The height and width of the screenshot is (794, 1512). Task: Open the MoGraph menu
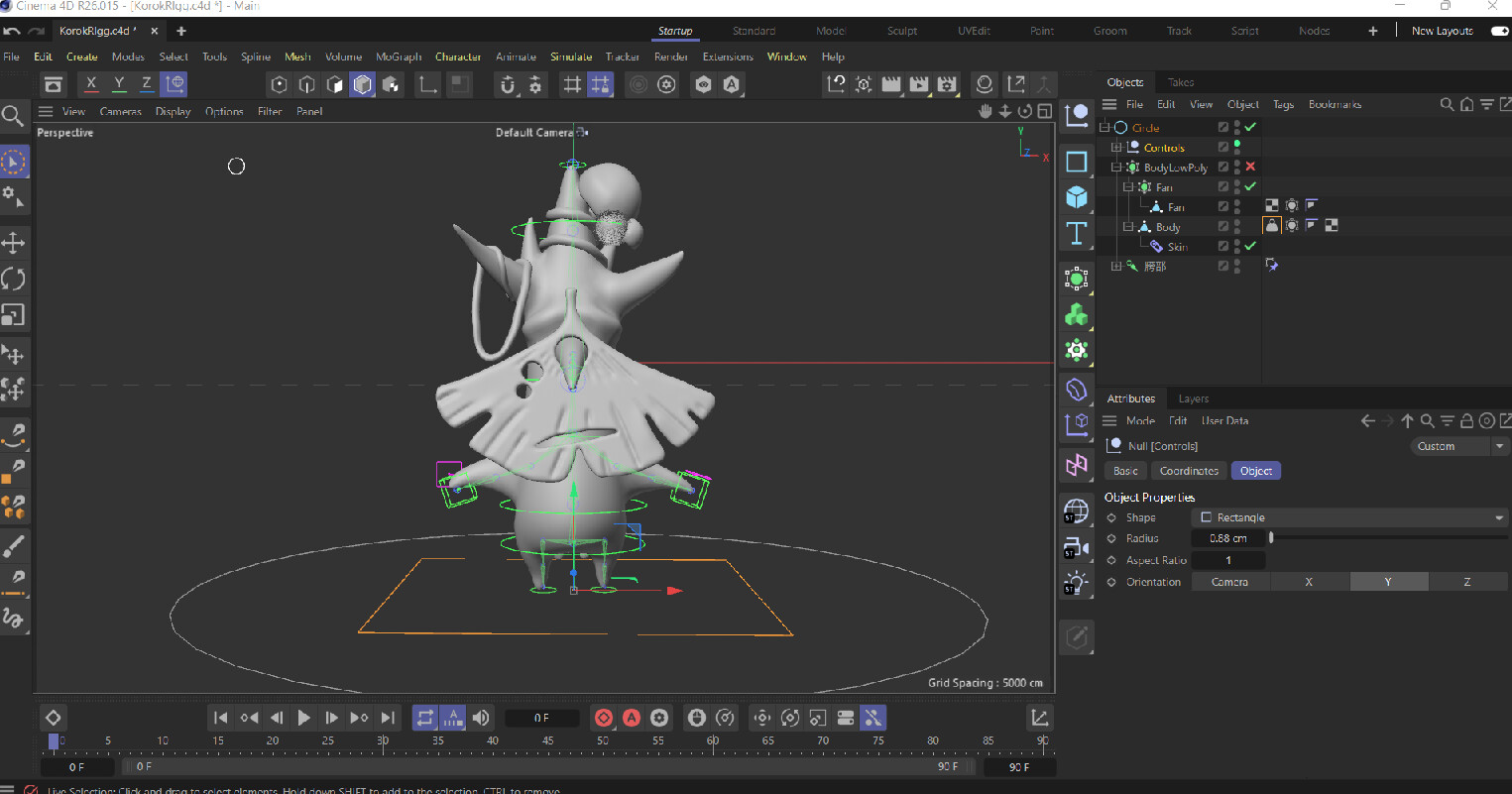click(399, 57)
